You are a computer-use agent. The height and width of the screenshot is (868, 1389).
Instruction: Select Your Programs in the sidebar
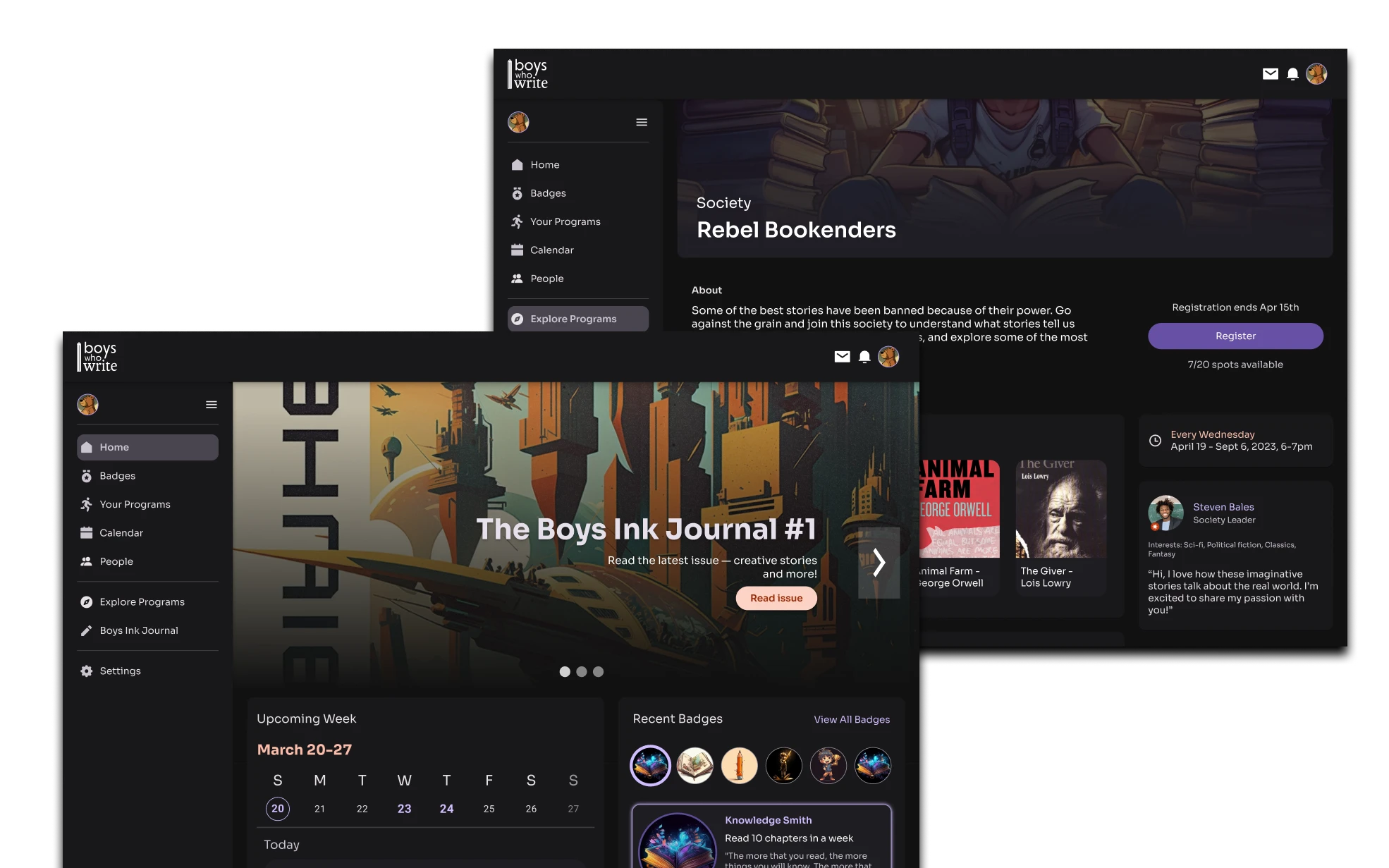(134, 504)
